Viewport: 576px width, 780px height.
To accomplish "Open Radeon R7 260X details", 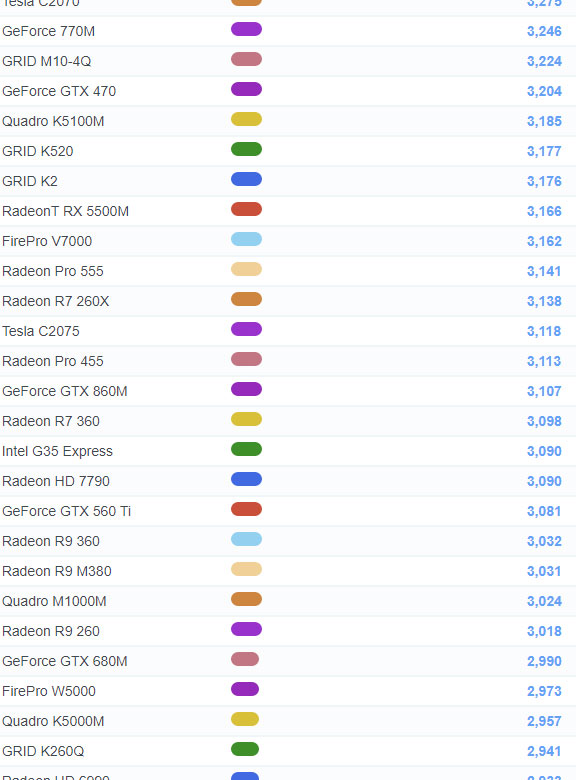I will coord(56,301).
